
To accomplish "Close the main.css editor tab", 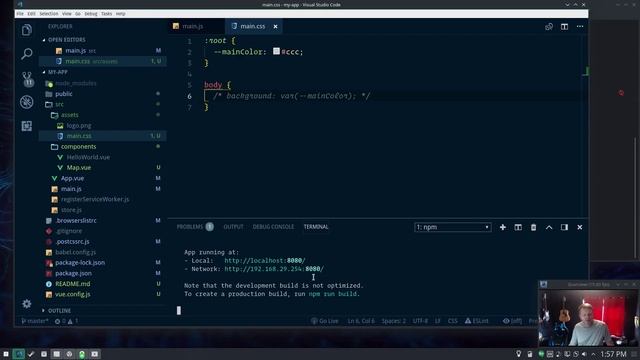I will pyautogui.click(x=276, y=27).
